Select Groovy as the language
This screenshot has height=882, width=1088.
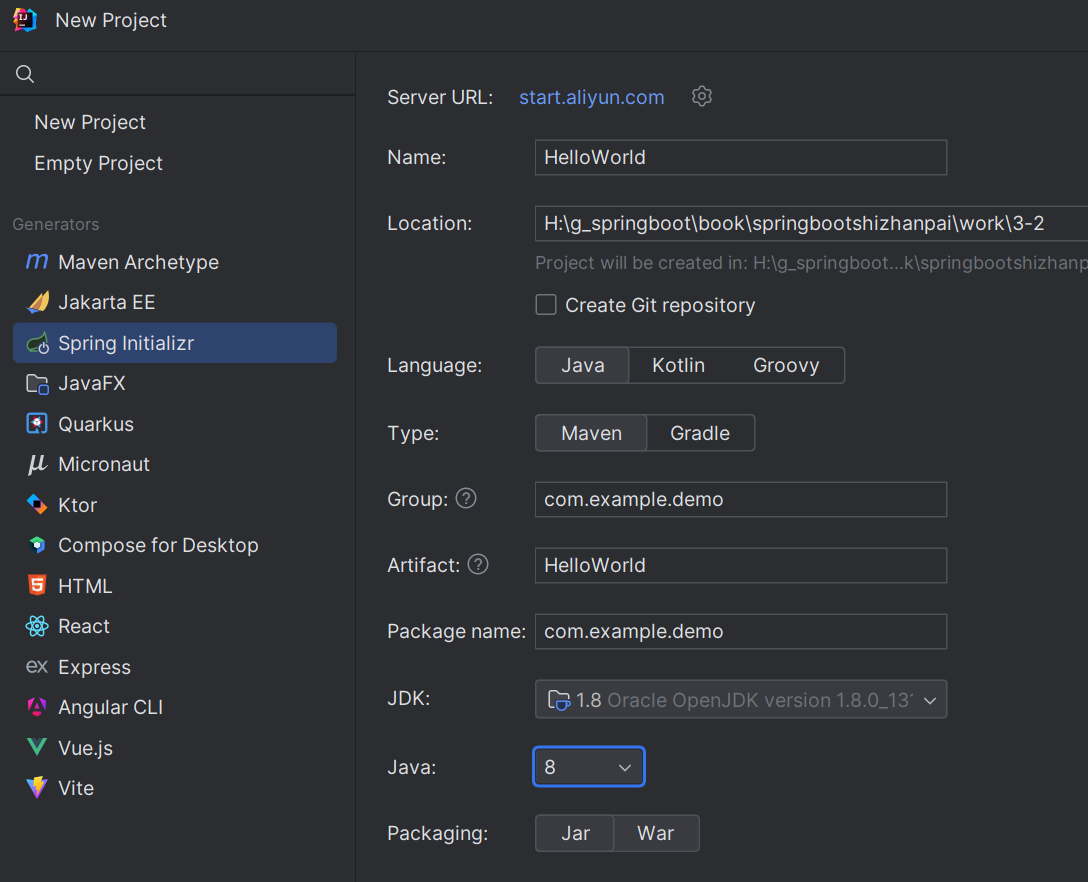(x=785, y=365)
